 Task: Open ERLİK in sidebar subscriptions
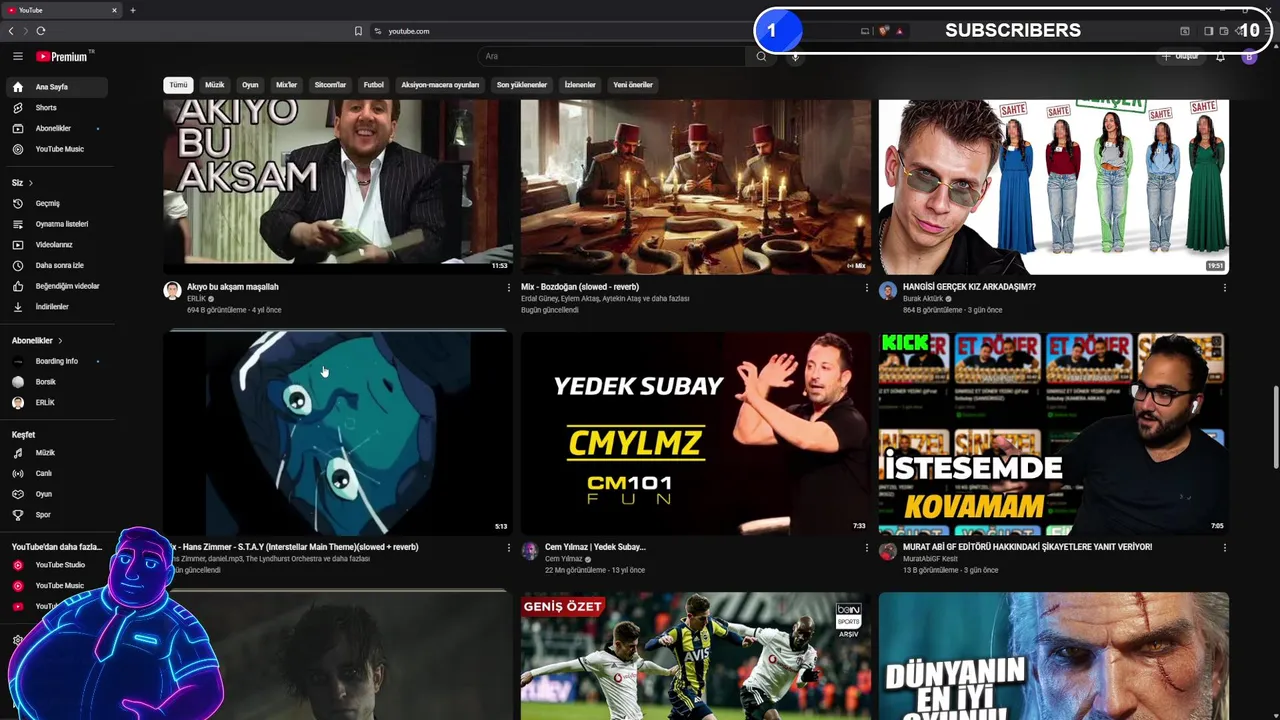[55, 403]
